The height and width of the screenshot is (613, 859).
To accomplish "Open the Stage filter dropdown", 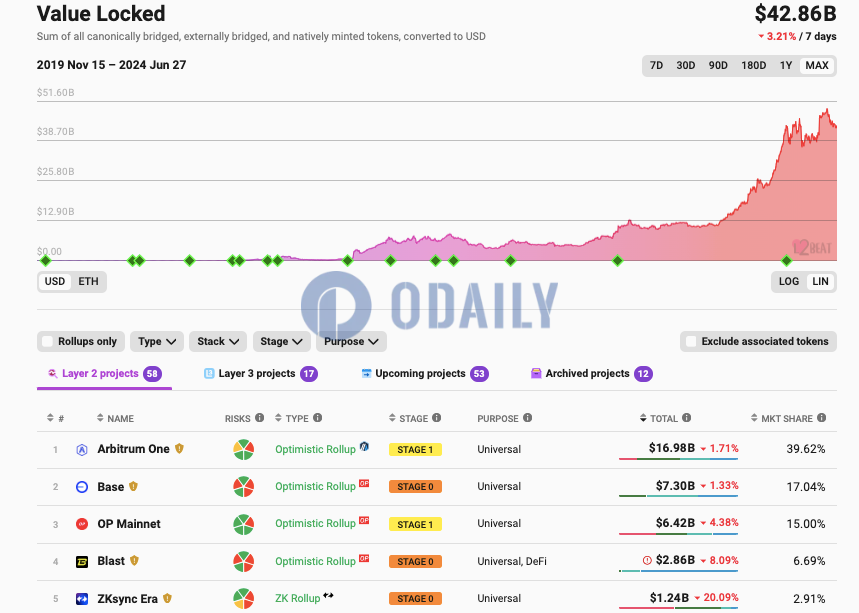I will click(282, 341).
